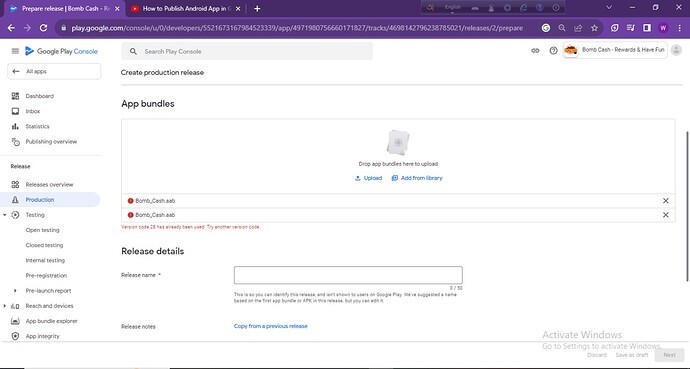690x369 pixels.
Task: Open the help question mark icon
Action: [x=554, y=51]
